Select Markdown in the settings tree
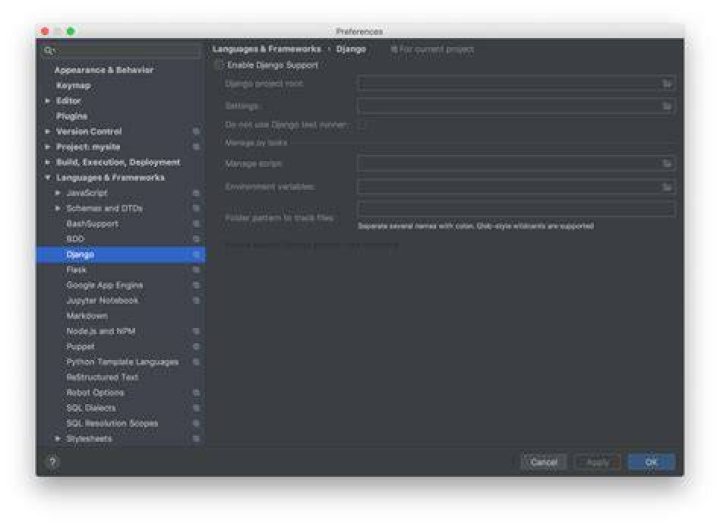Screen dimensions: 720x524 tap(87, 316)
